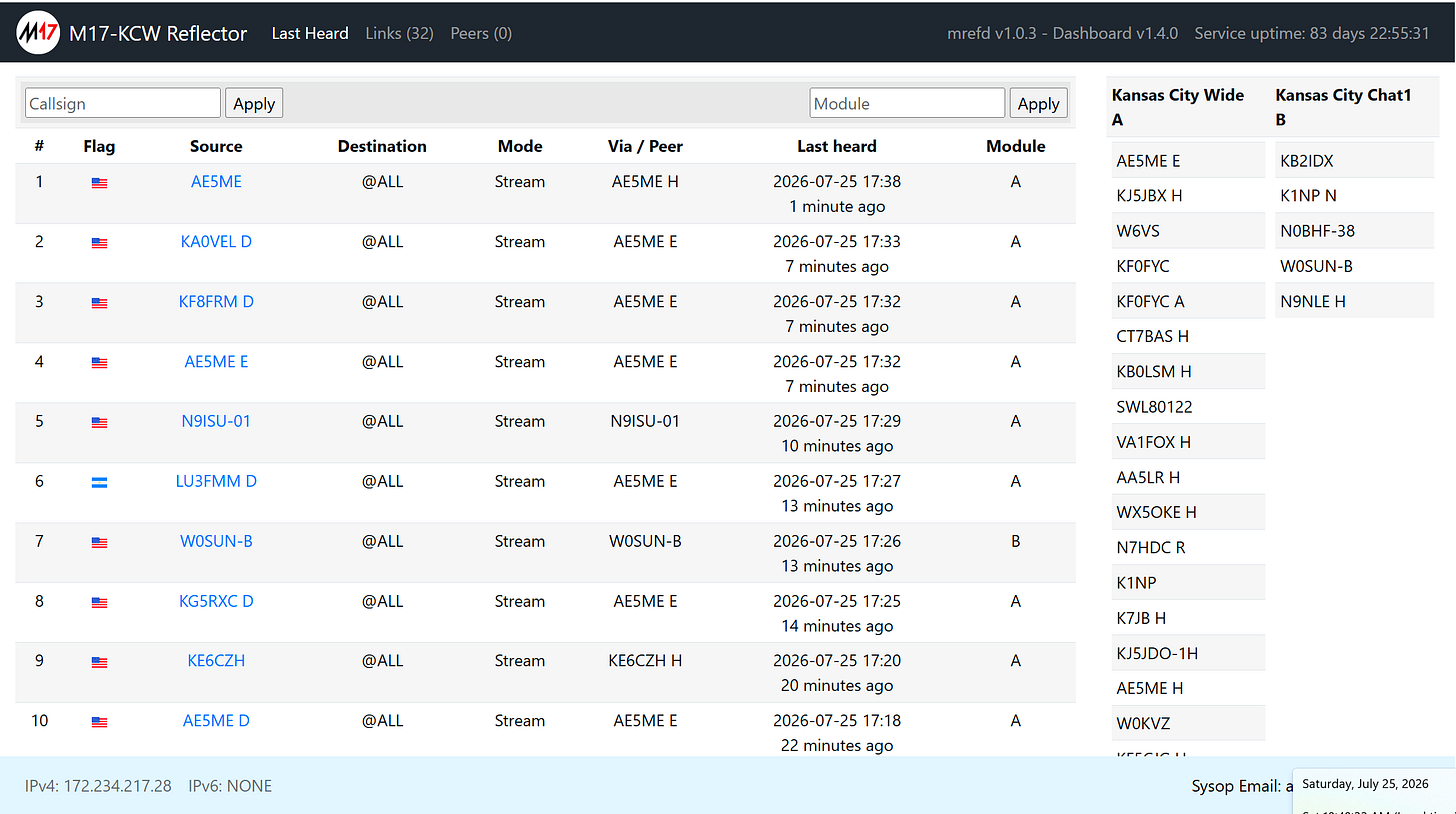Select VA1FOX H in module A list
The image size is (1456, 814).
(x=1188, y=442)
